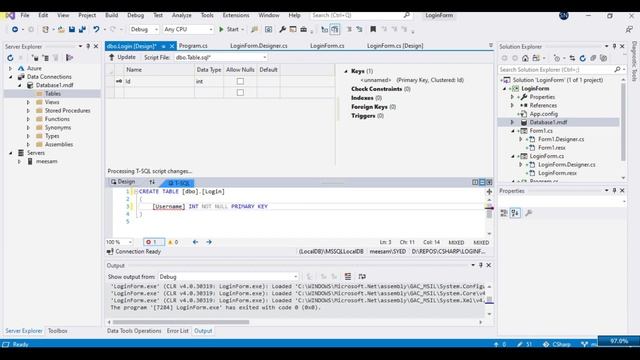Click the Save All toolbar icon
Screen dimensions: 640x360
click(82, 29)
